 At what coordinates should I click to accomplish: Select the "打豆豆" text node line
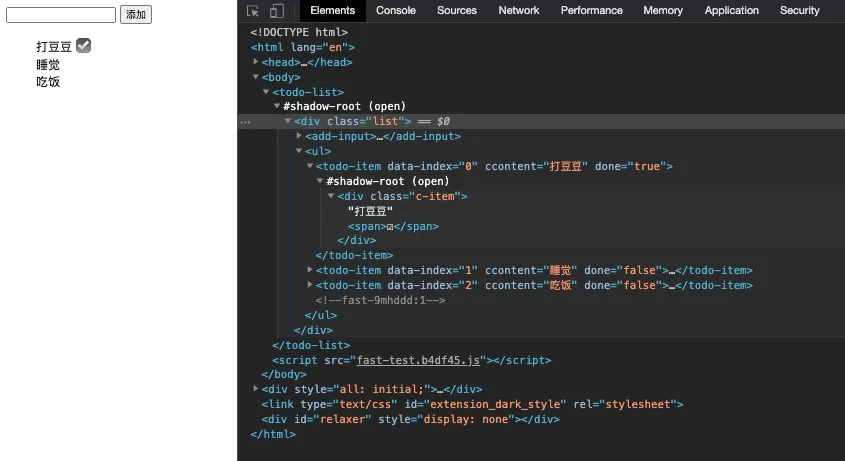370,211
